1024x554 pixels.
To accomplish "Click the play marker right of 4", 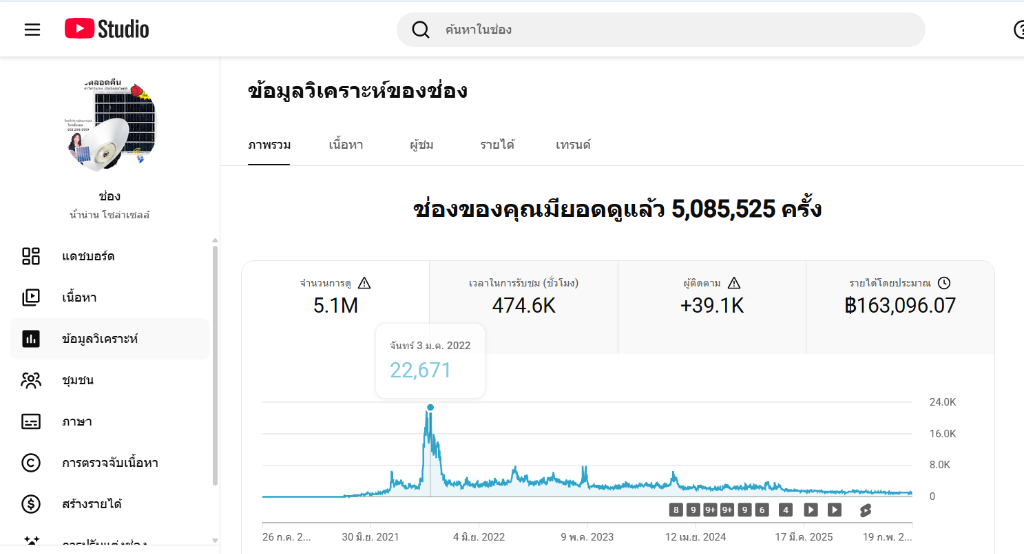I will (810, 510).
